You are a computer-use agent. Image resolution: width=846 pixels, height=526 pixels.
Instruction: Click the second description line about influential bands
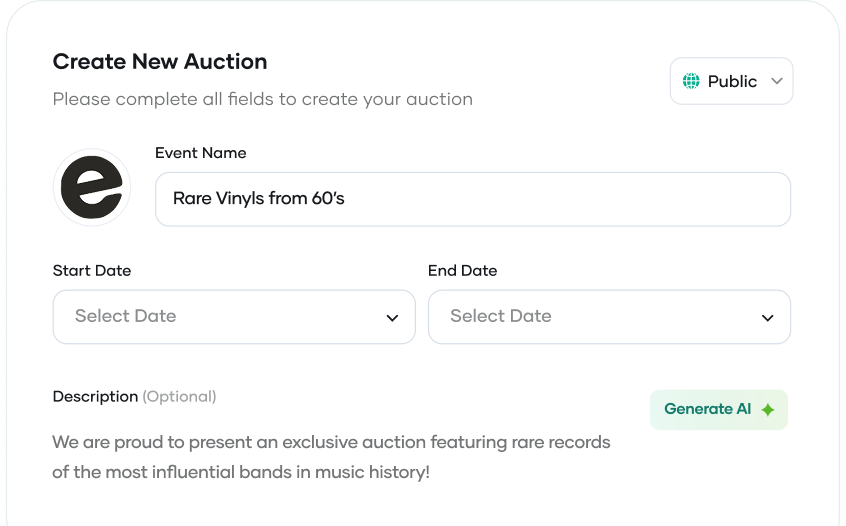click(241, 471)
